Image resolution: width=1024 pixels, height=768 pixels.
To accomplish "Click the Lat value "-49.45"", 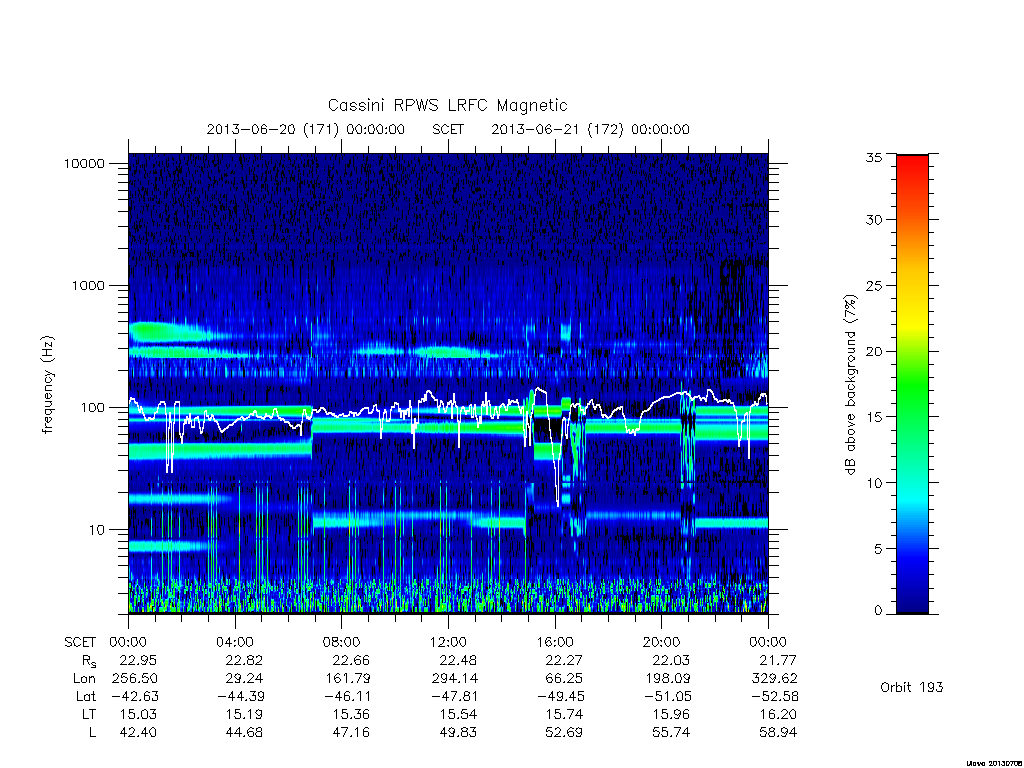I will (561, 697).
